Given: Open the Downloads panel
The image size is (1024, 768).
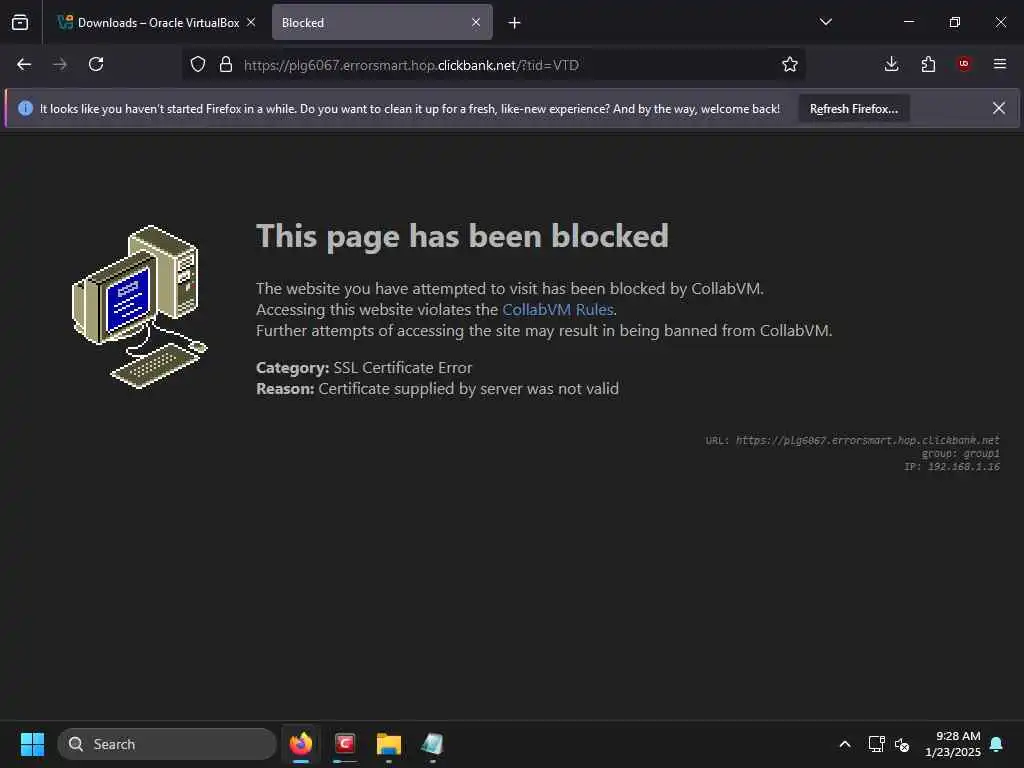Looking at the screenshot, I should pos(891,64).
